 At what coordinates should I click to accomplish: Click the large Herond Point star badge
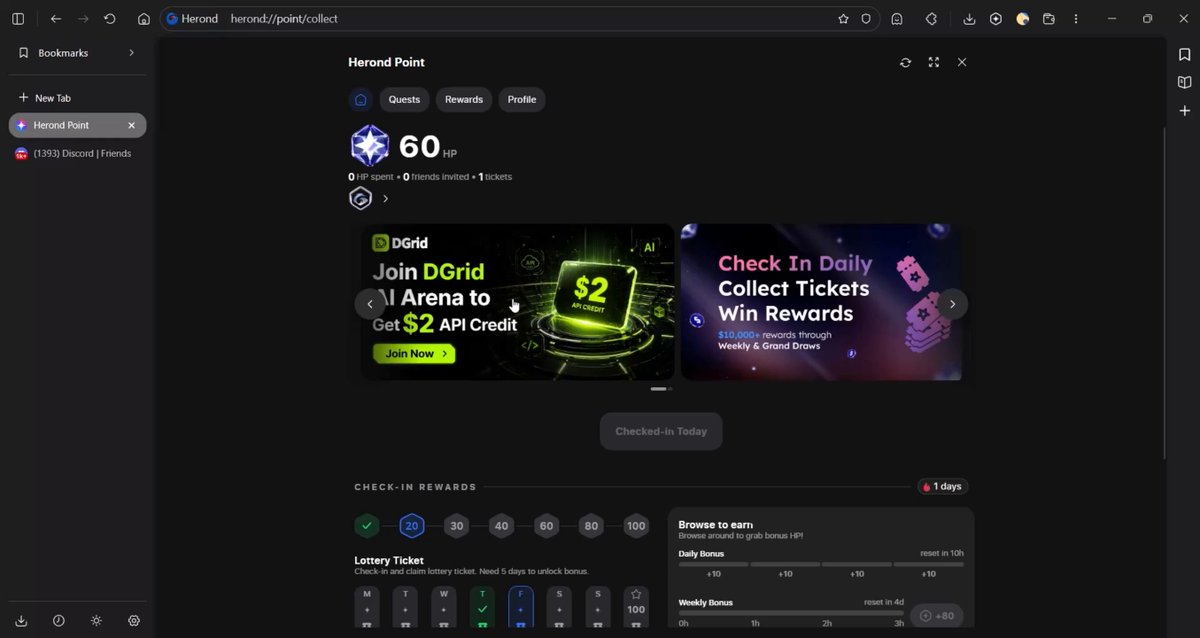coord(369,146)
